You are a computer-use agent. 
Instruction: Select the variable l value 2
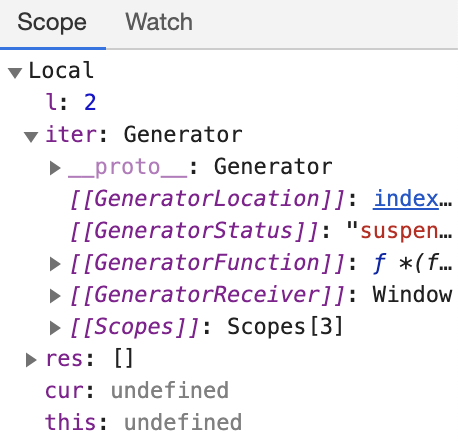90,102
